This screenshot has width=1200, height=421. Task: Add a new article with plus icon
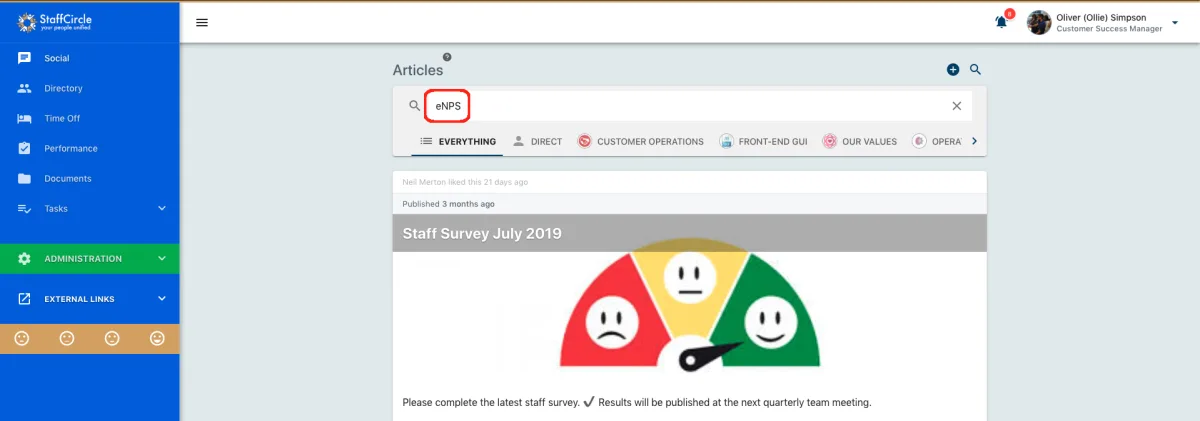pos(953,69)
